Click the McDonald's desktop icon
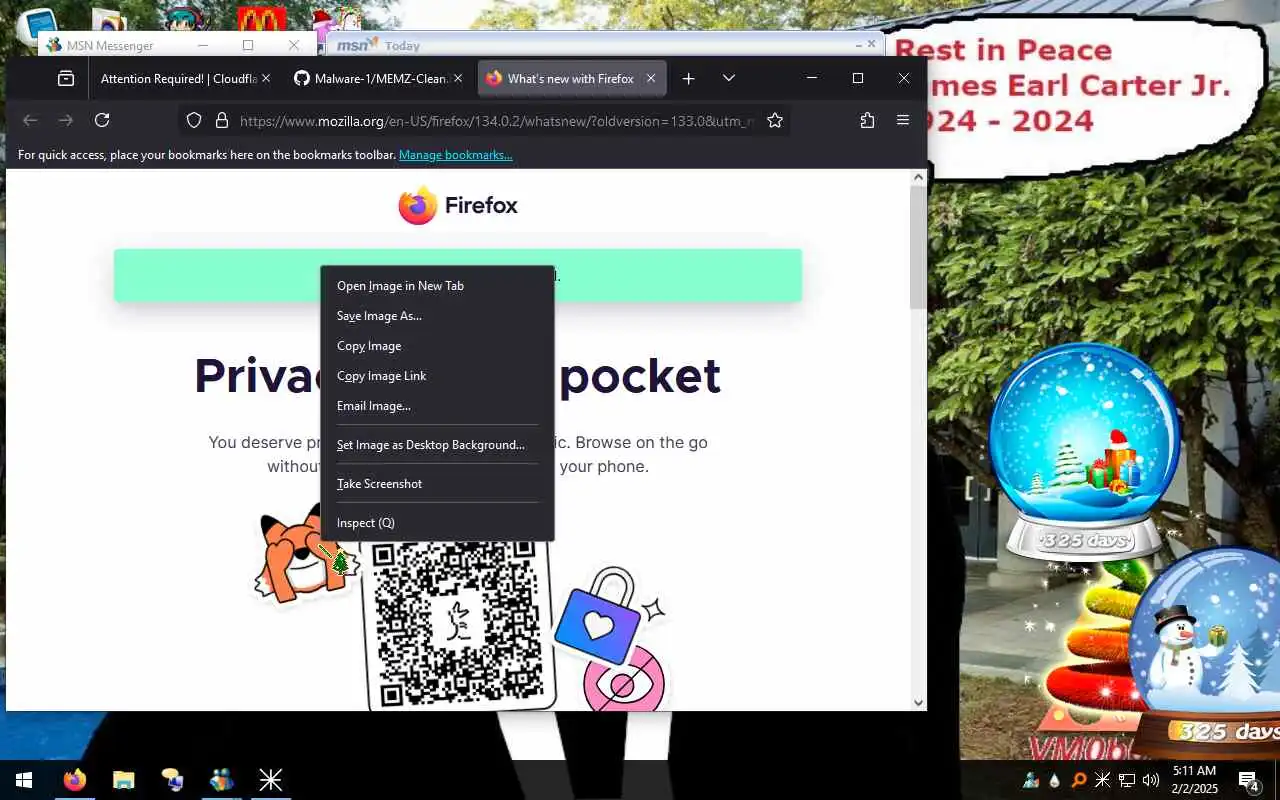 coord(261,20)
